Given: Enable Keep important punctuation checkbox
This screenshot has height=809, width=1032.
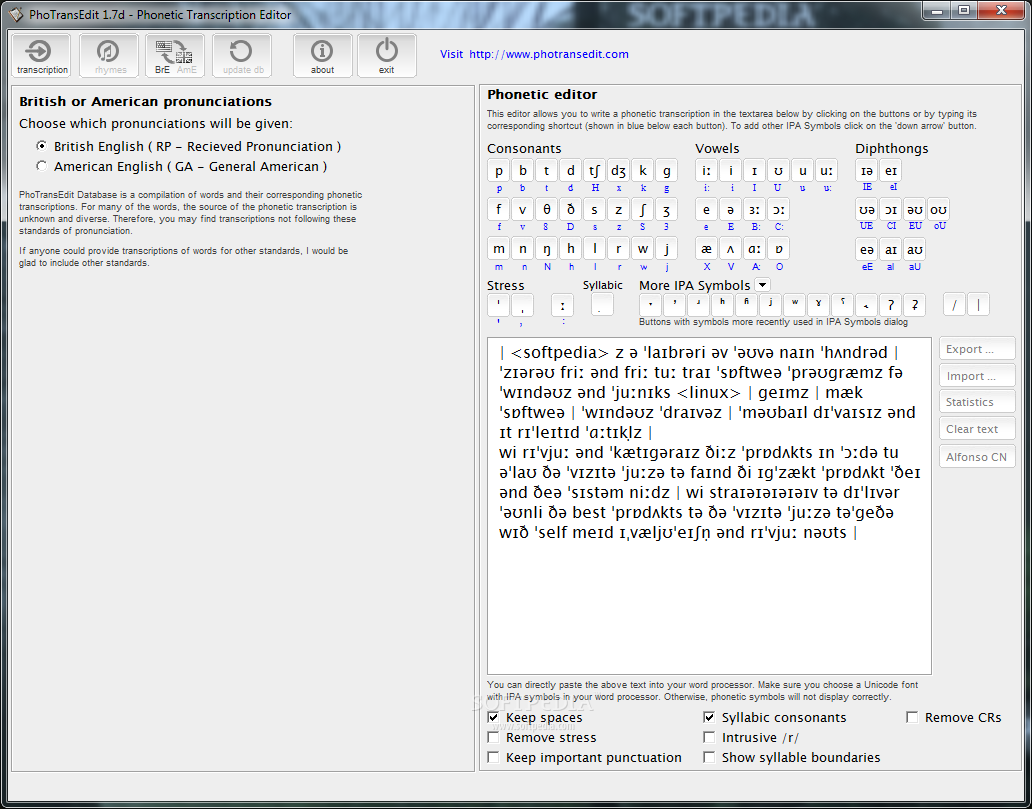Looking at the screenshot, I should click(x=493, y=757).
